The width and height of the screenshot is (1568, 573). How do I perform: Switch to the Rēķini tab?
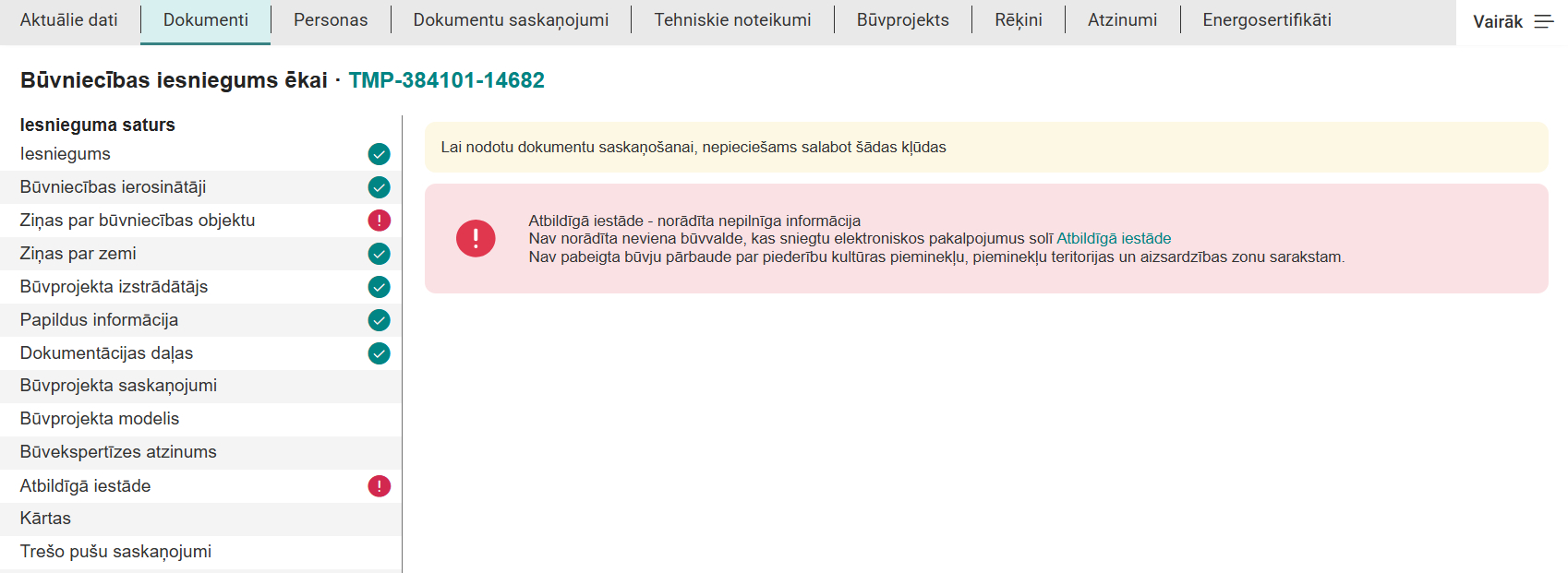[x=1019, y=20]
